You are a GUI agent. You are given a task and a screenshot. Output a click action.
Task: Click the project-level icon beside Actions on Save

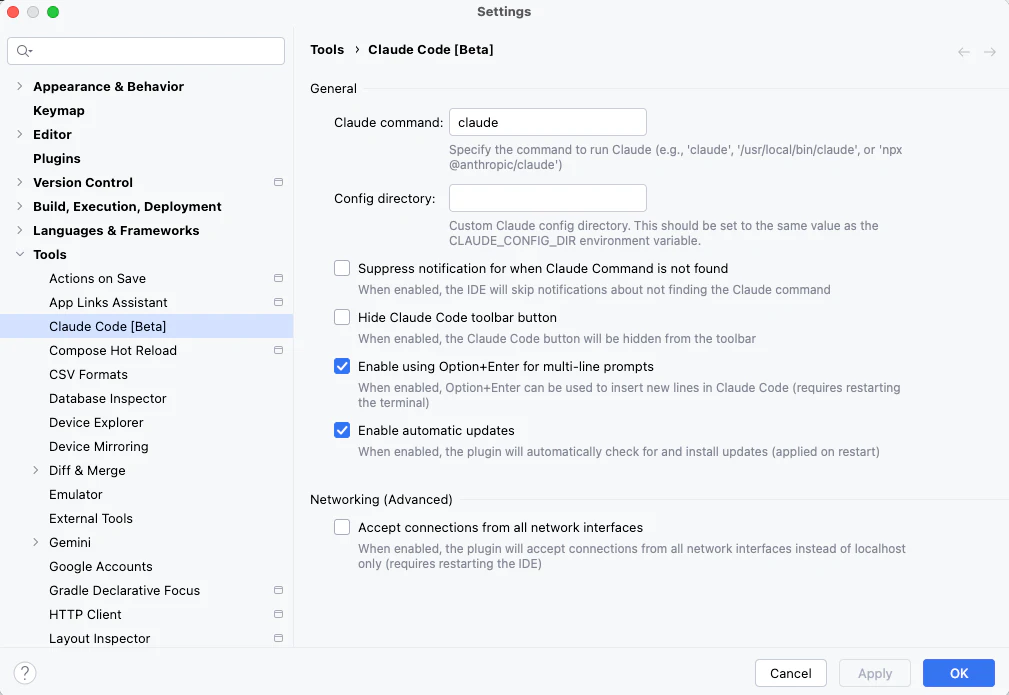(x=279, y=278)
